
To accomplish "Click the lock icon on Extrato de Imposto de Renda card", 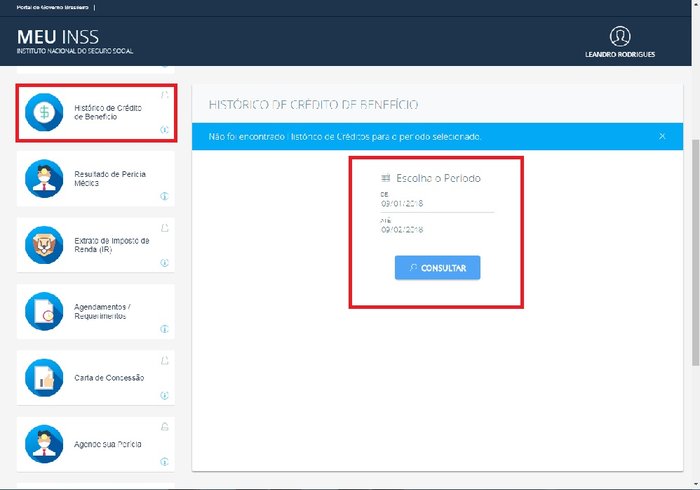I will [x=165, y=228].
